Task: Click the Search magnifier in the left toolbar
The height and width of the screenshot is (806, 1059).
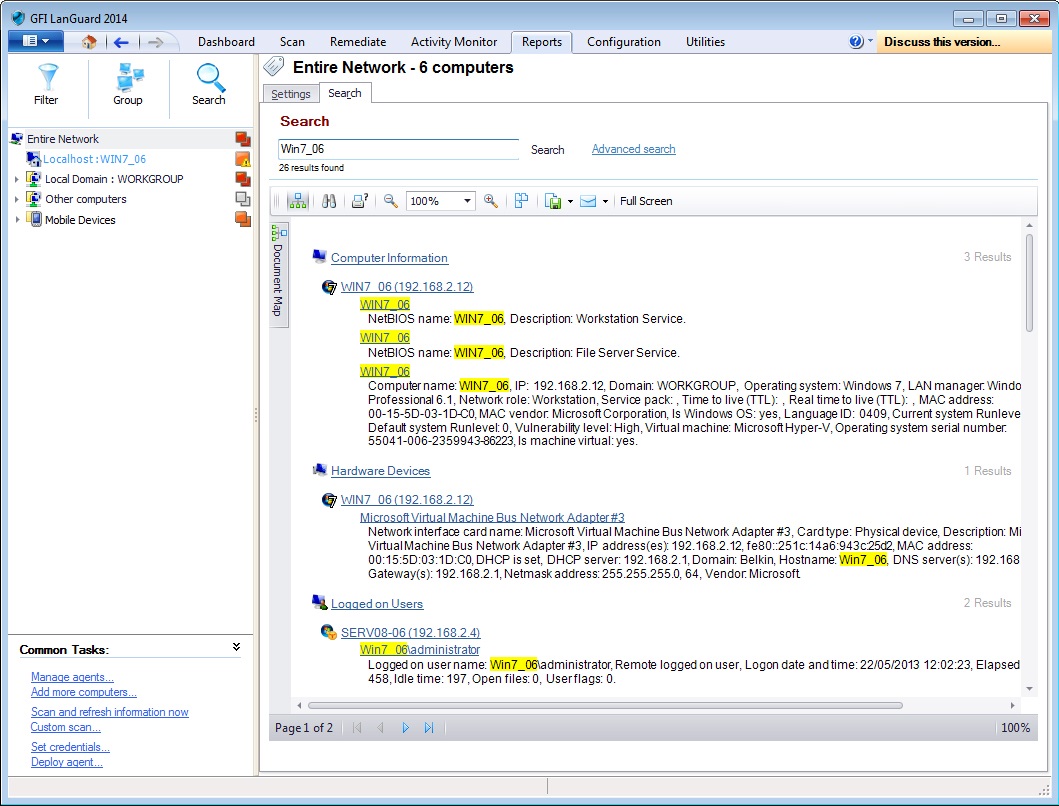Action: (x=209, y=84)
